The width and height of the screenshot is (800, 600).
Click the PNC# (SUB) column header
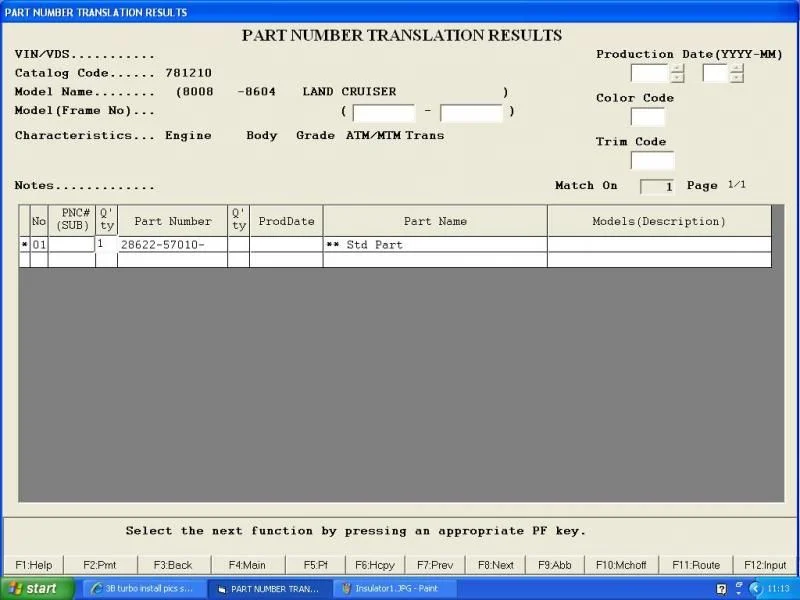[x=72, y=219]
